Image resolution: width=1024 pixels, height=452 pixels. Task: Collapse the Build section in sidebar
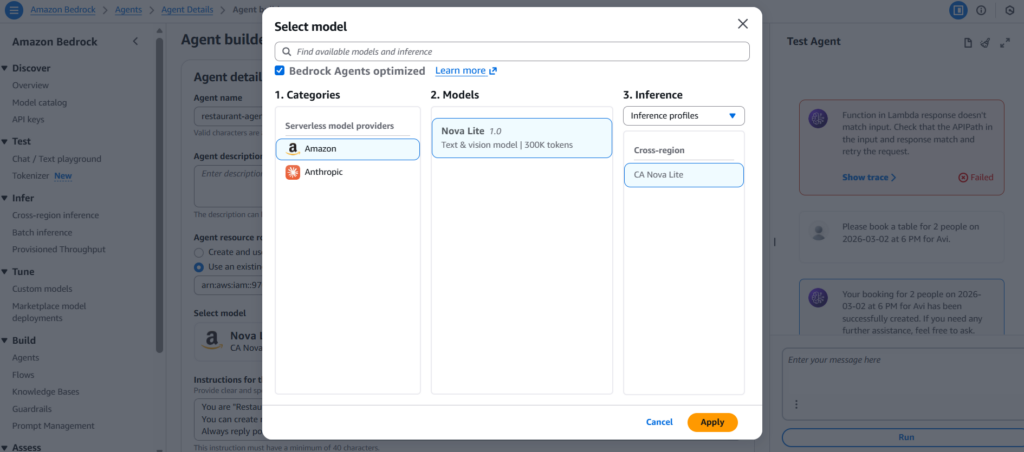pos(5,340)
